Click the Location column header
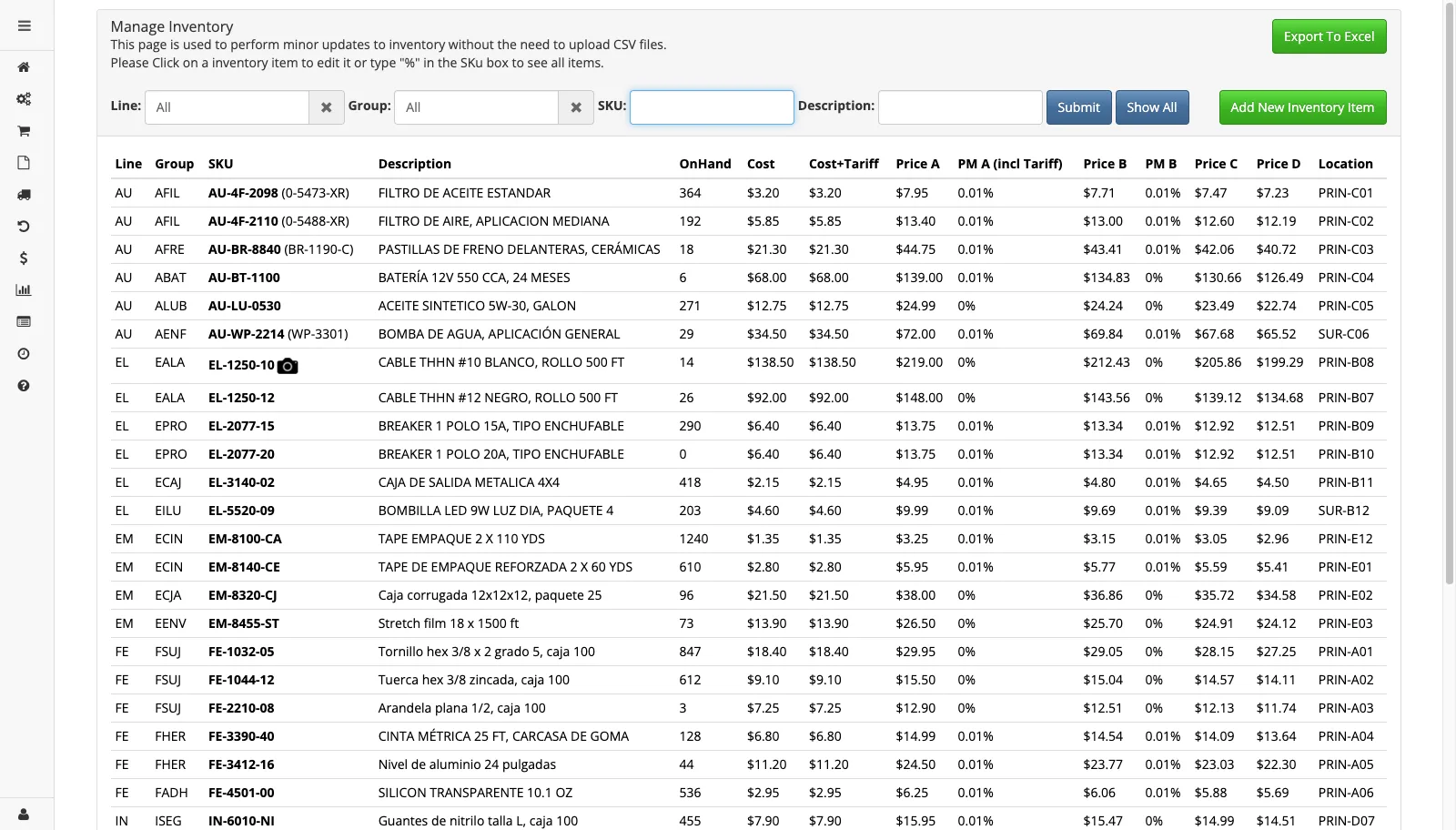 pos(1345,164)
